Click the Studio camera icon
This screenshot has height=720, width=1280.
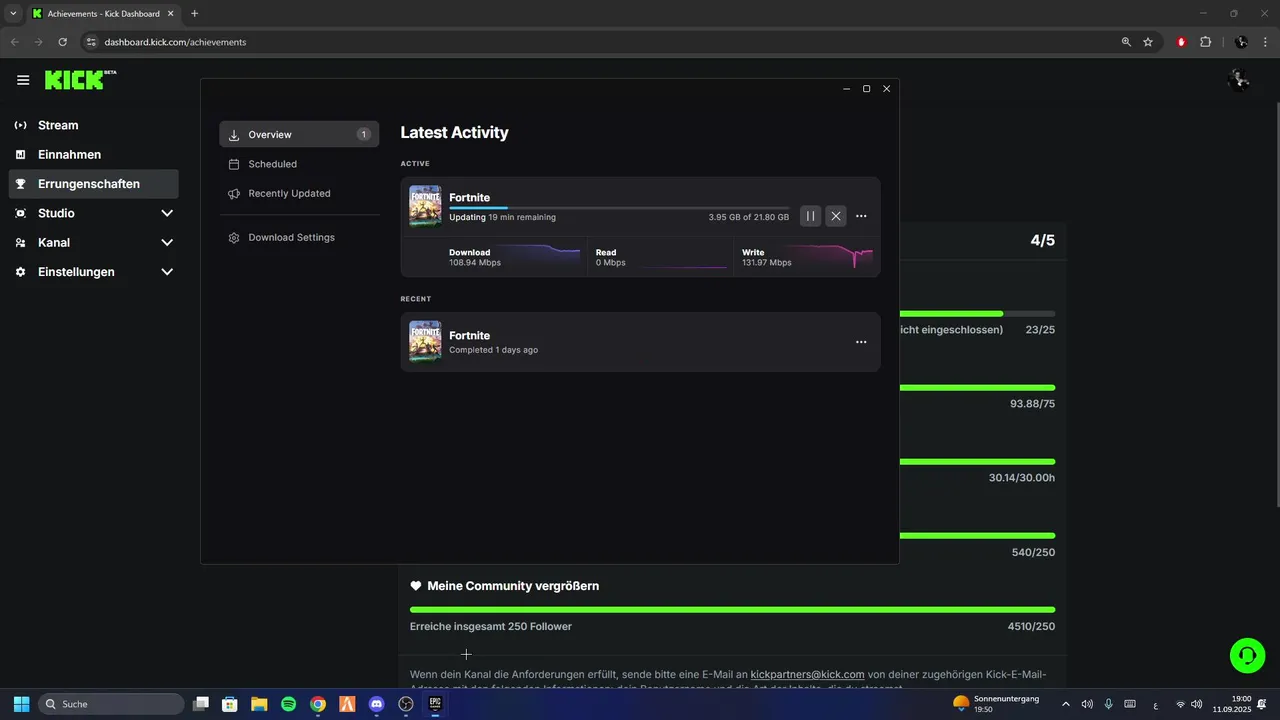click(20, 213)
